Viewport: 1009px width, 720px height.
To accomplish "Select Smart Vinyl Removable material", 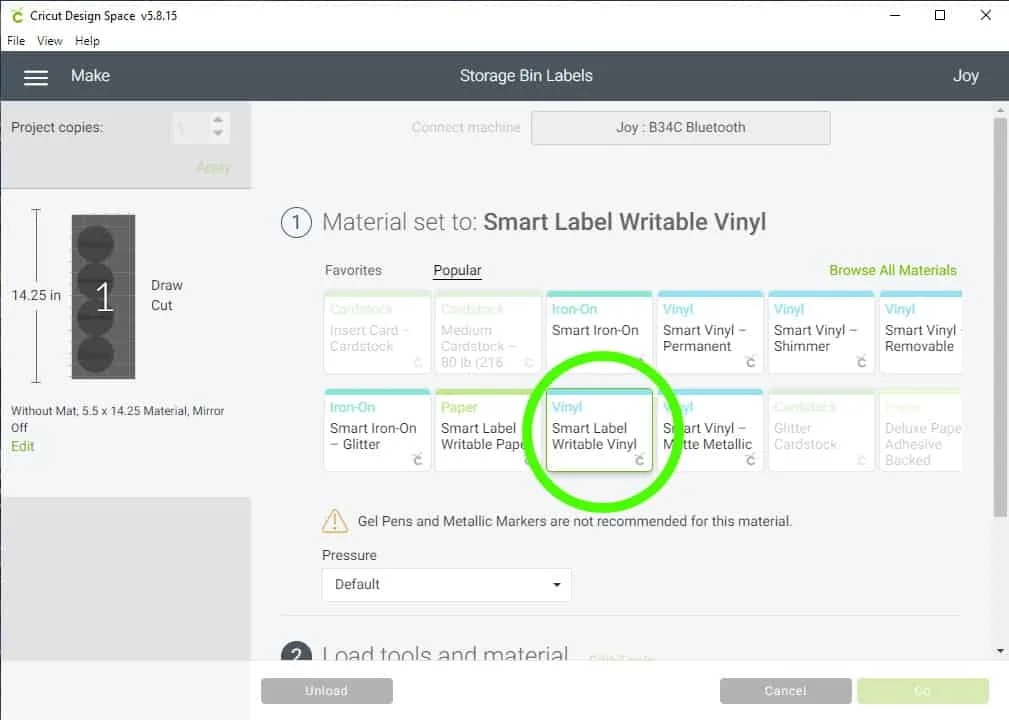I will click(x=921, y=333).
